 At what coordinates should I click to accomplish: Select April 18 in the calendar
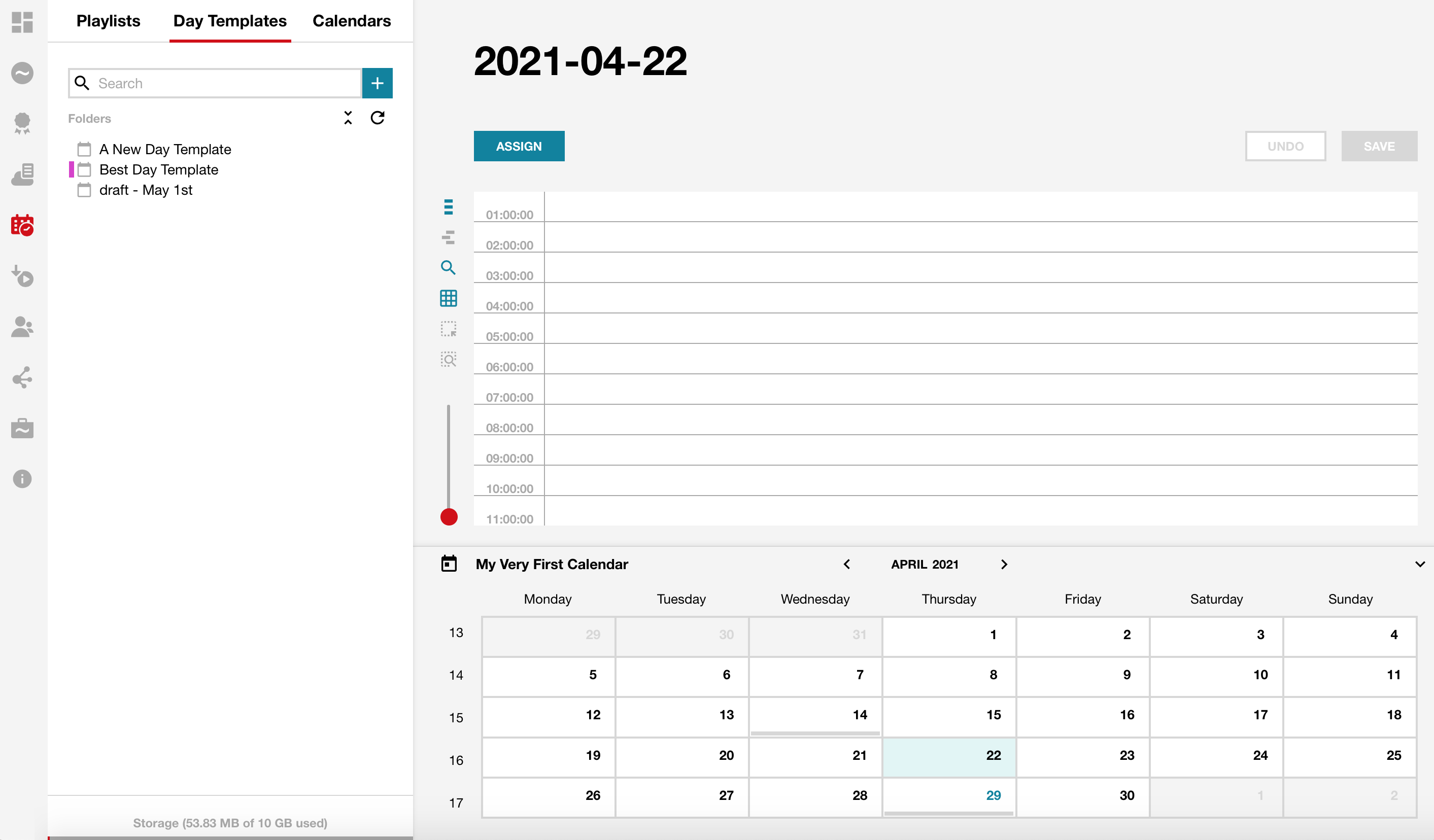pyautogui.click(x=1350, y=717)
